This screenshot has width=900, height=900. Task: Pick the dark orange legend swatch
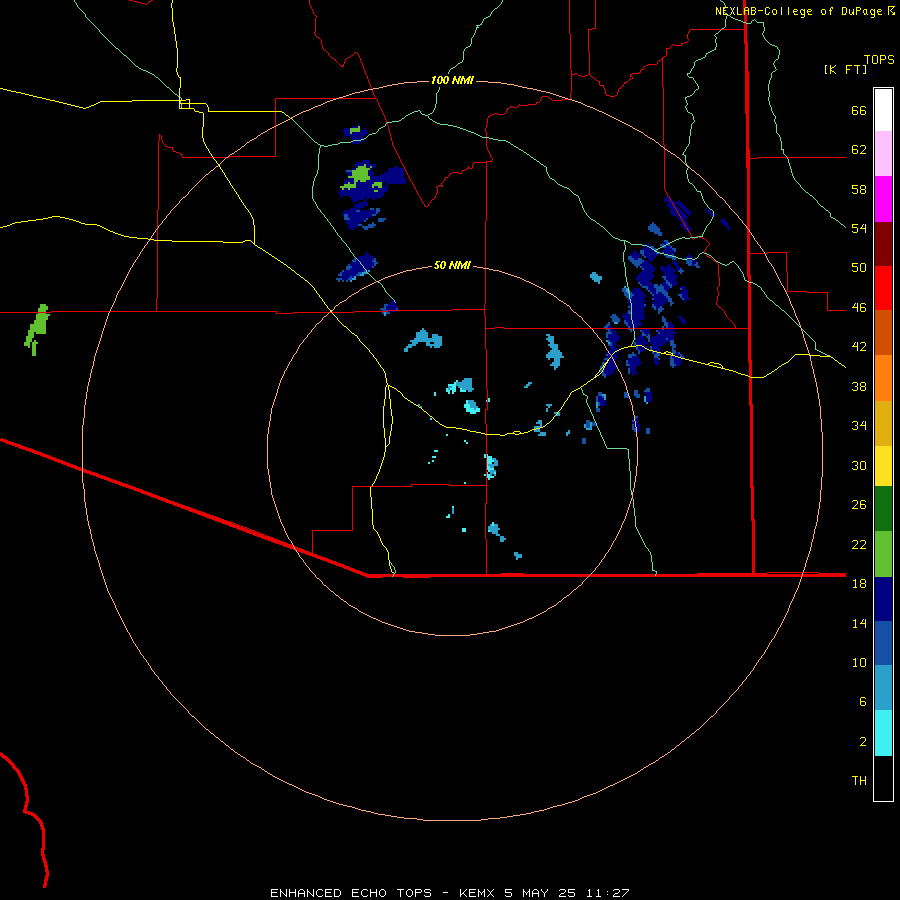click(883, 332)
